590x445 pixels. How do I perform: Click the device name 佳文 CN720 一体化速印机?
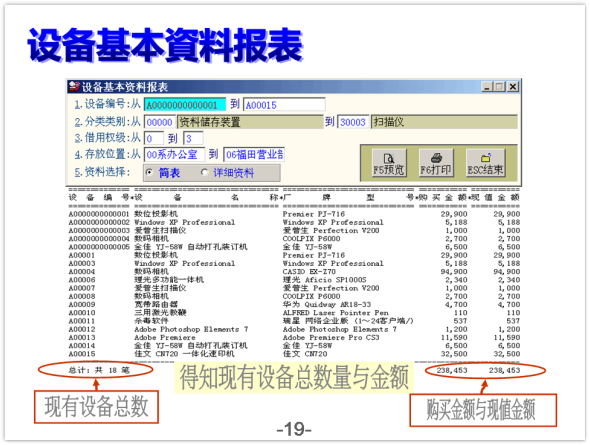click(184, 354)
